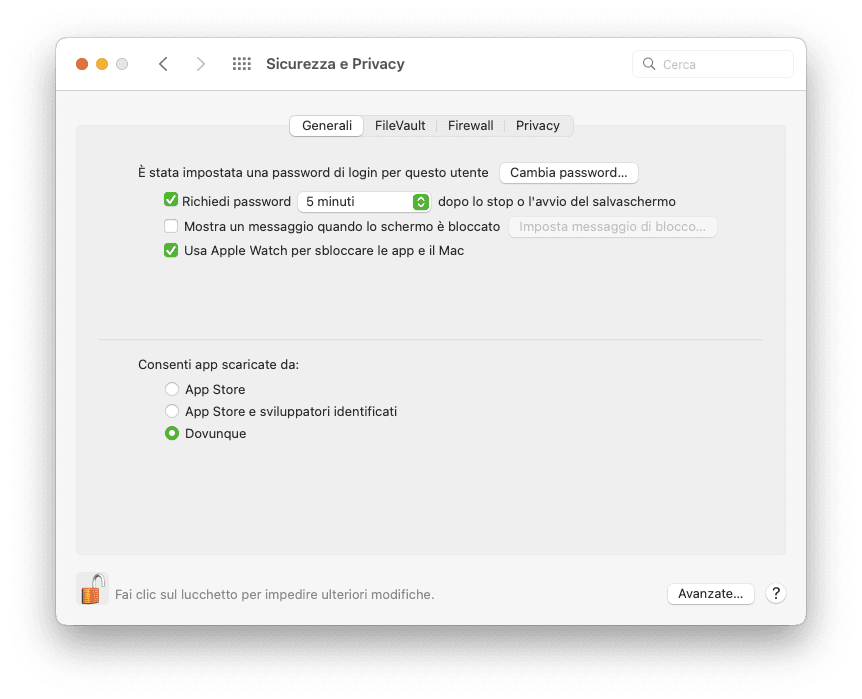Click the yellow minimize window button
The image size is (862, 699).
(x=102, y=64)
